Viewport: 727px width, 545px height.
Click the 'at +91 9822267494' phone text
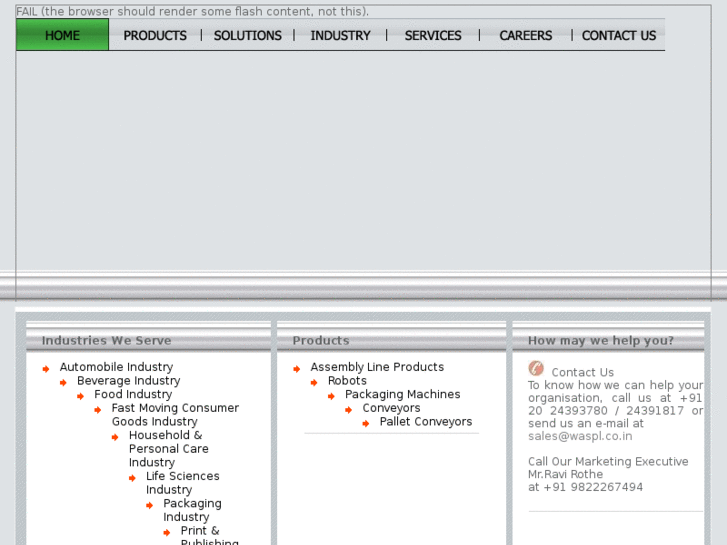pyautogui.click(x=585, y=487)
